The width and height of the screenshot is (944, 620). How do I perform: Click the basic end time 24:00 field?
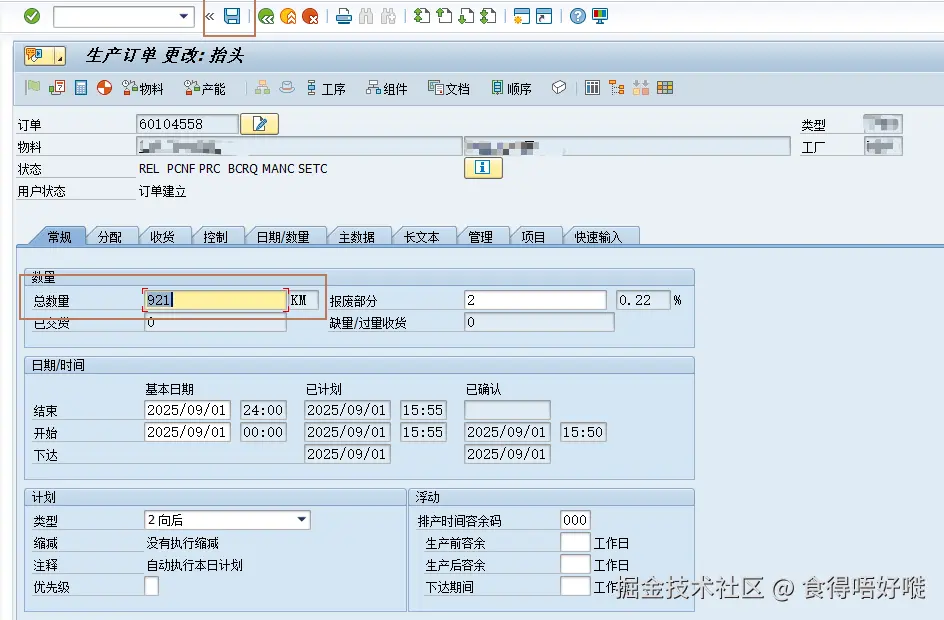(x=263, y=410)
